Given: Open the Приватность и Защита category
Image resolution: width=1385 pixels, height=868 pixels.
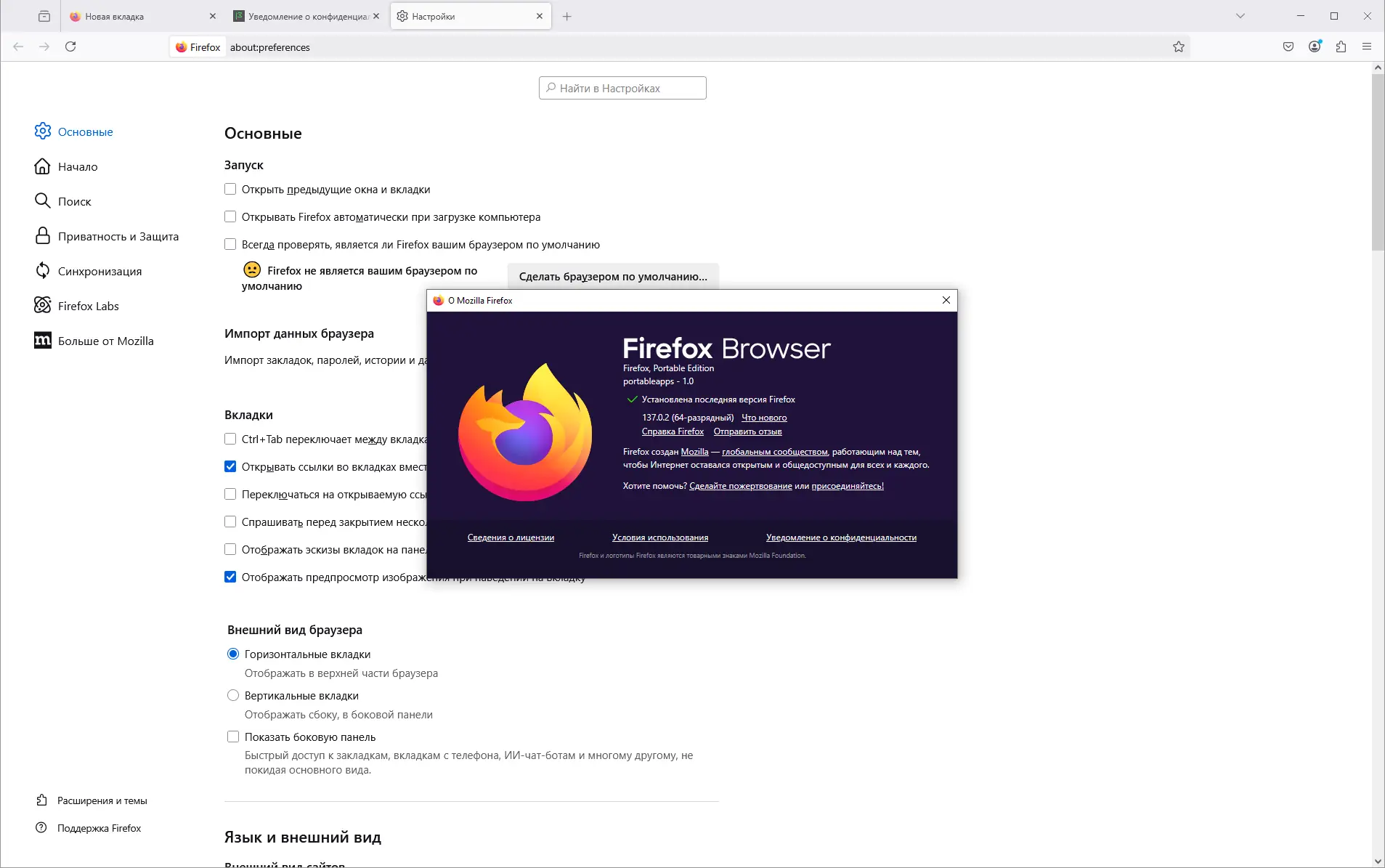Looking at the screenshot, I should point(107,236).
